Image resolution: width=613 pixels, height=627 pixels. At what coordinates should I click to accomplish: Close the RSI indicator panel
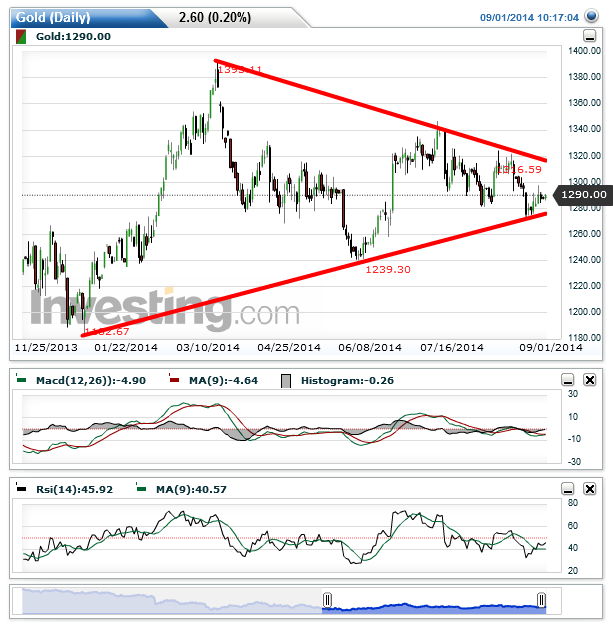[x=590, y=489]
